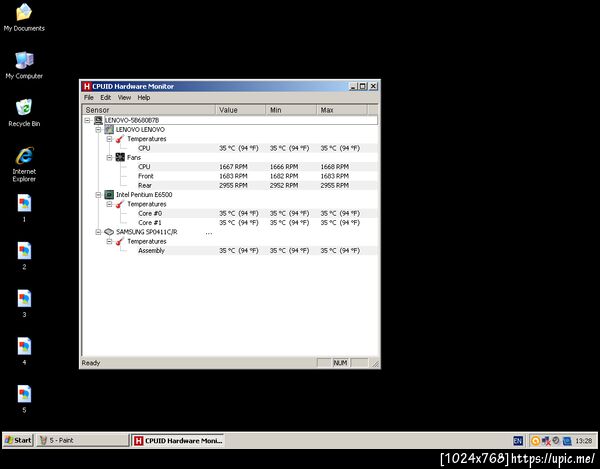Collapse the LENOVO LENOVO node

point(98,129)
